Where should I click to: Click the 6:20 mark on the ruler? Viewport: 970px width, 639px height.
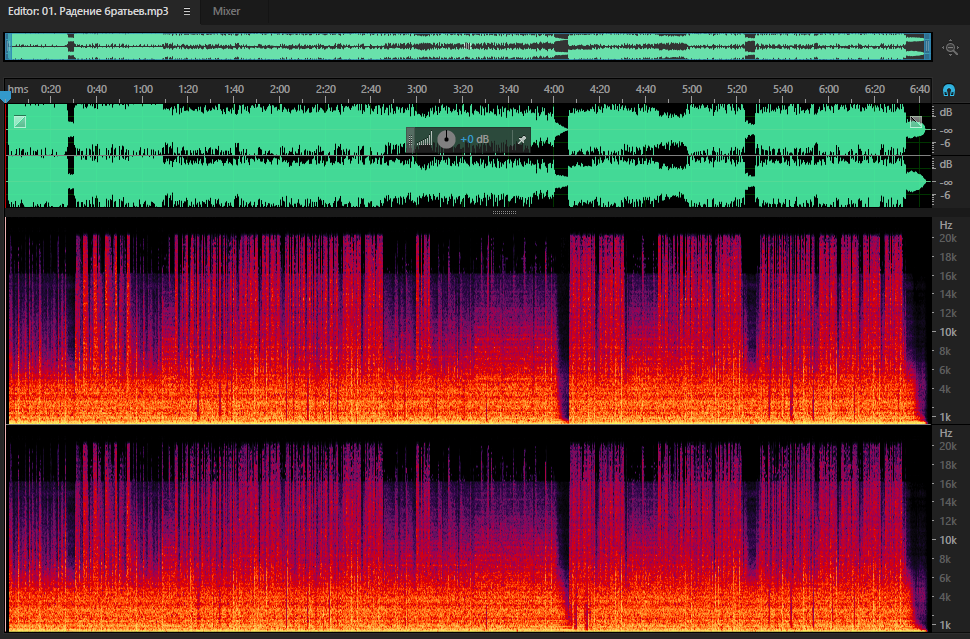[x=875, y=89]
